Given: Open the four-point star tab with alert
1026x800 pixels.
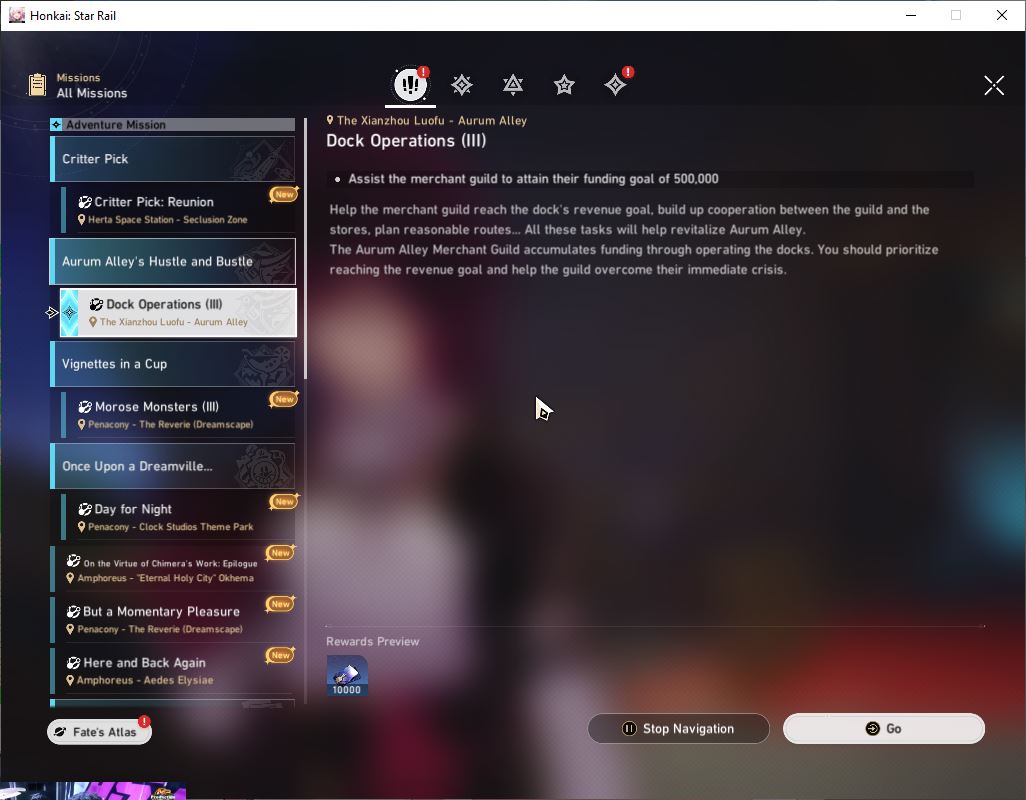Looking at the screenshot, I should [616, 84].
